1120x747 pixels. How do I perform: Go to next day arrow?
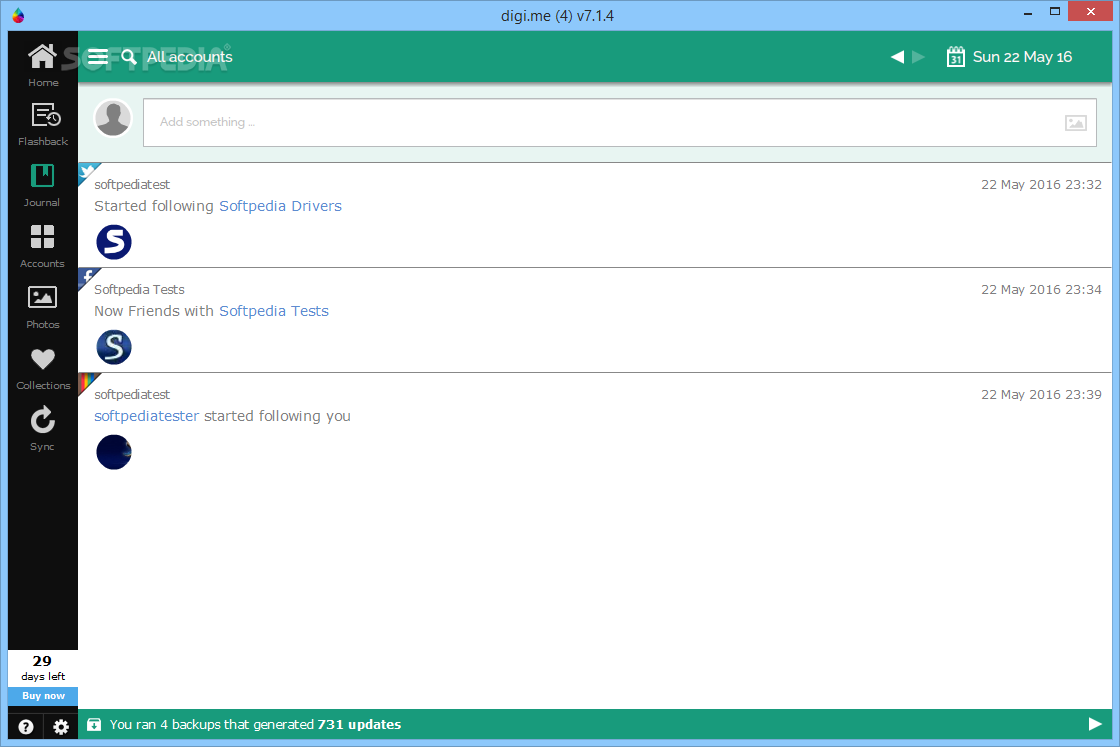tap(919, 56)
